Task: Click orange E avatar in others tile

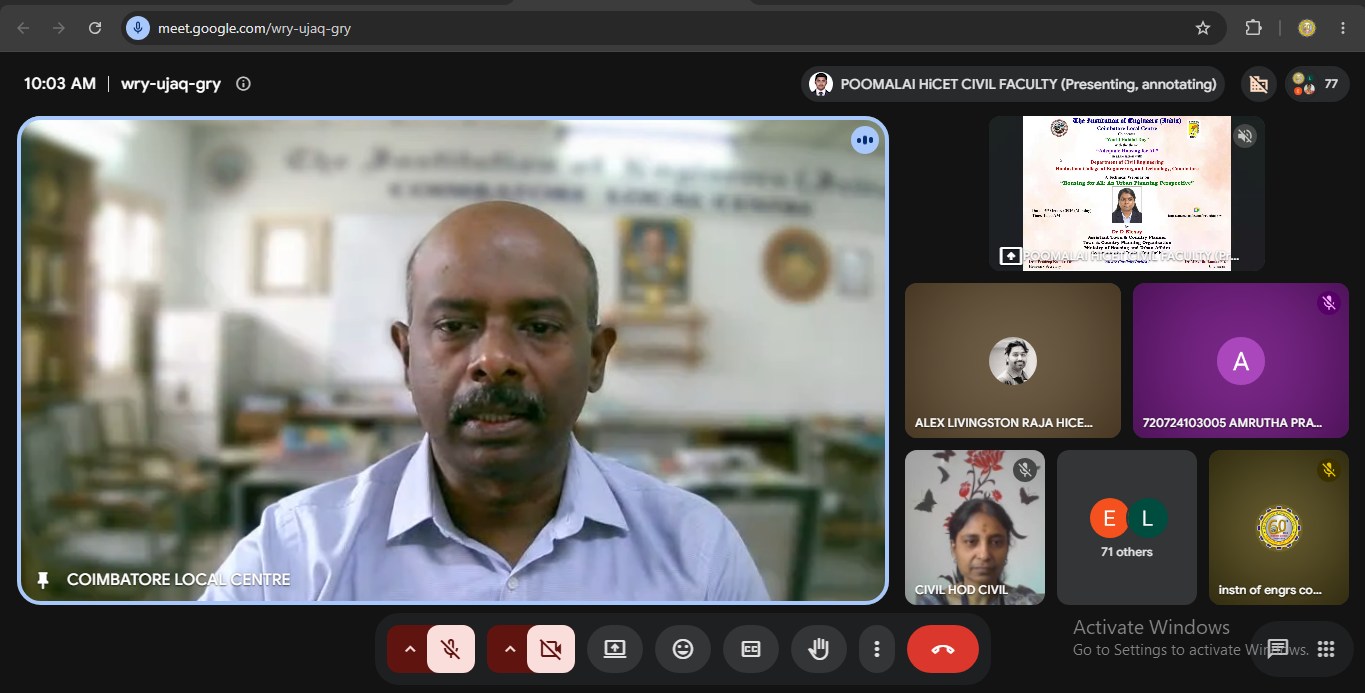Action: [1108, 518]
